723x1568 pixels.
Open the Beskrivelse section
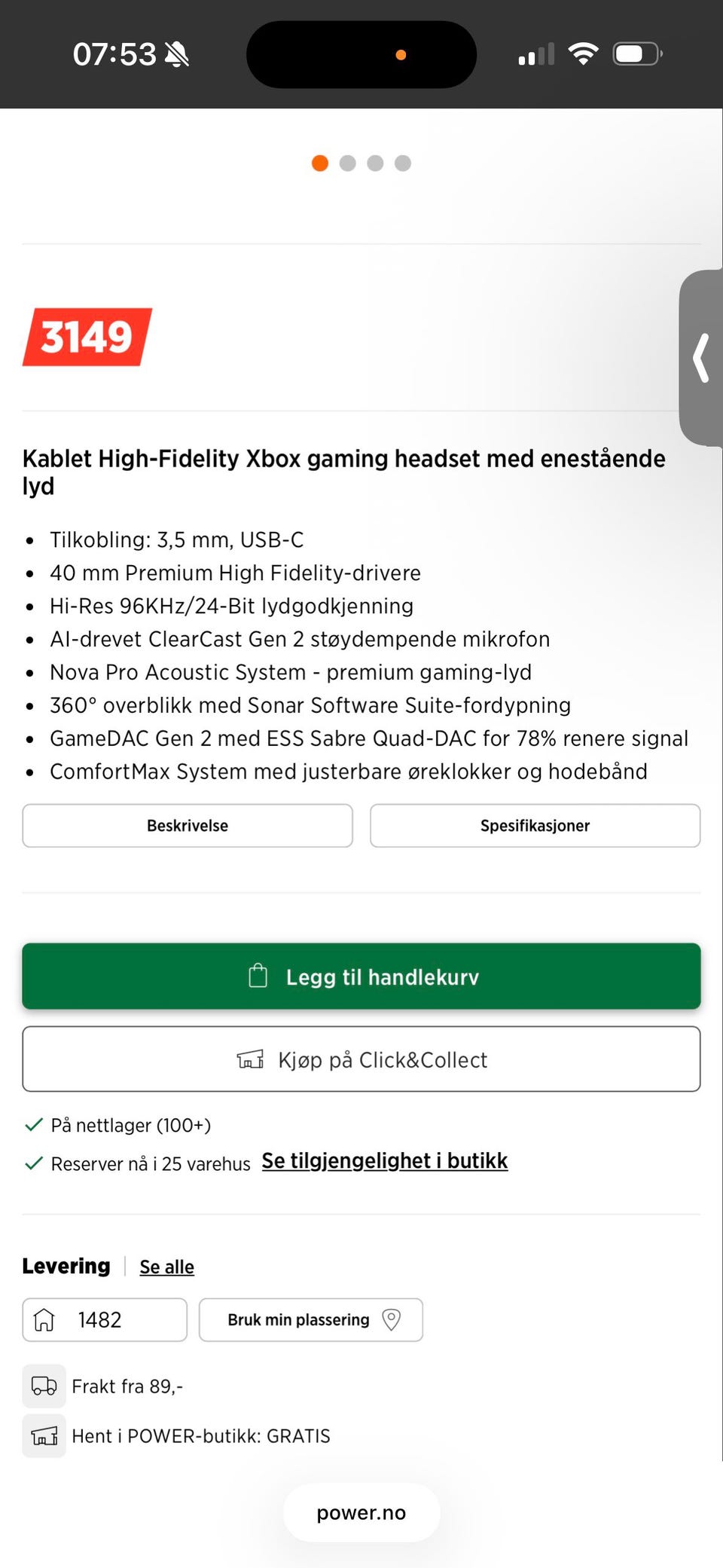pos(188,825)
